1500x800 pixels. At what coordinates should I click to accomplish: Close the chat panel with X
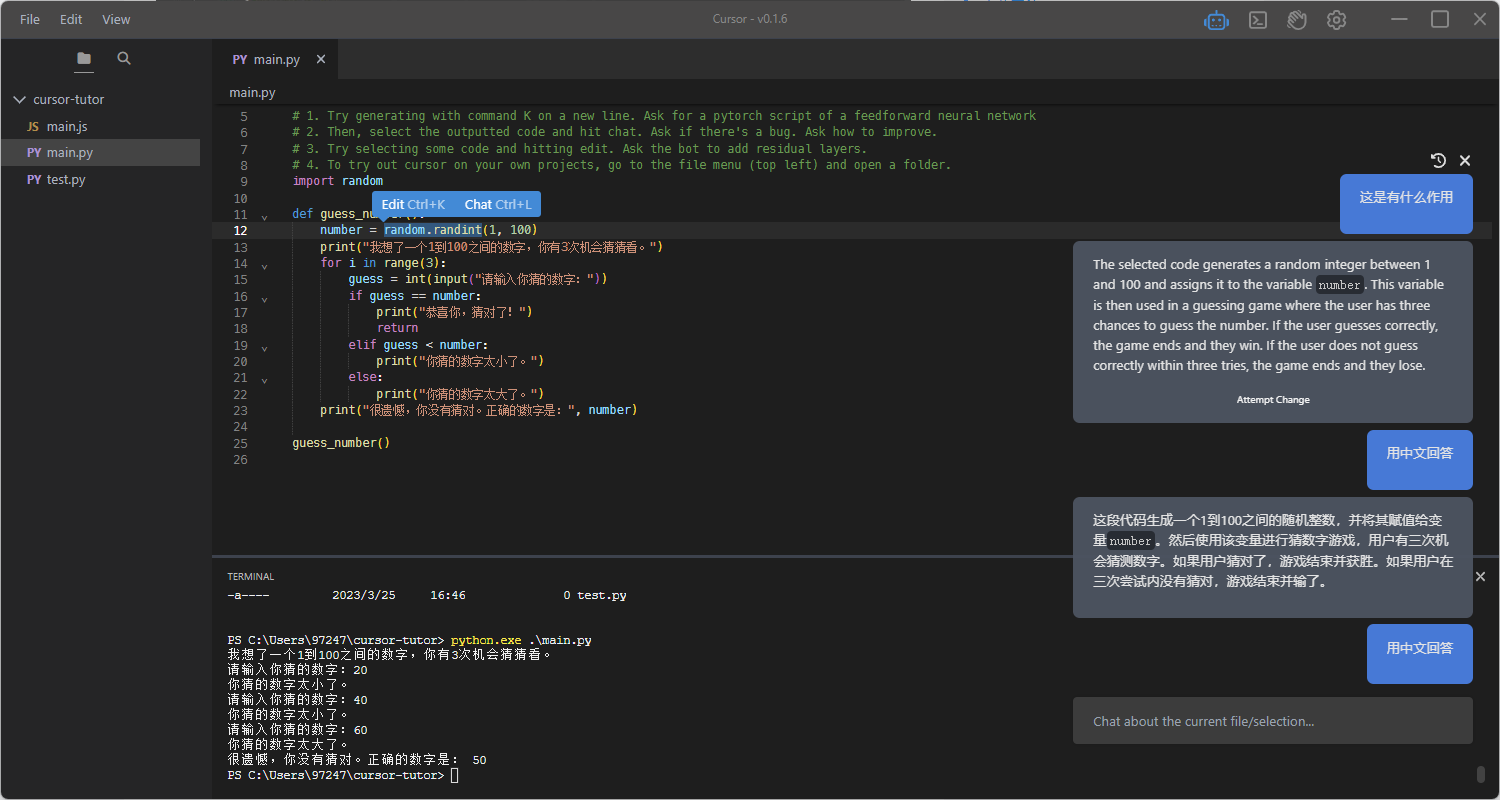[x=1465, y=160]
